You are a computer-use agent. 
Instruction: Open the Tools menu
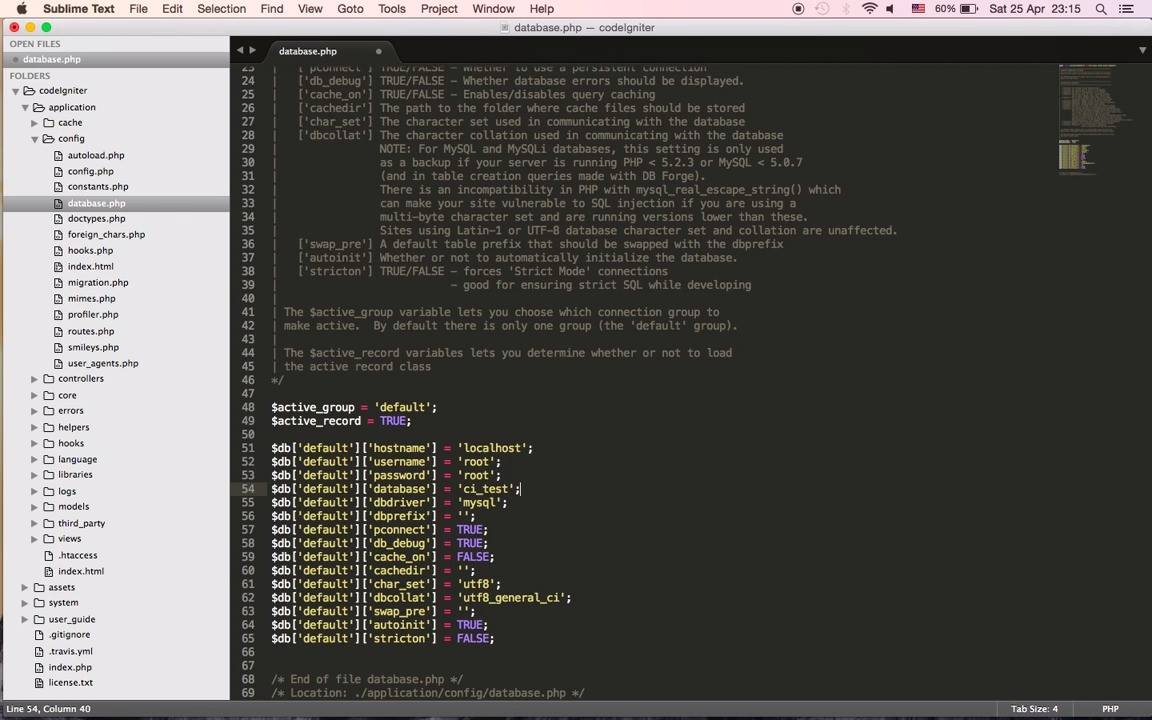tap(392, 9)
